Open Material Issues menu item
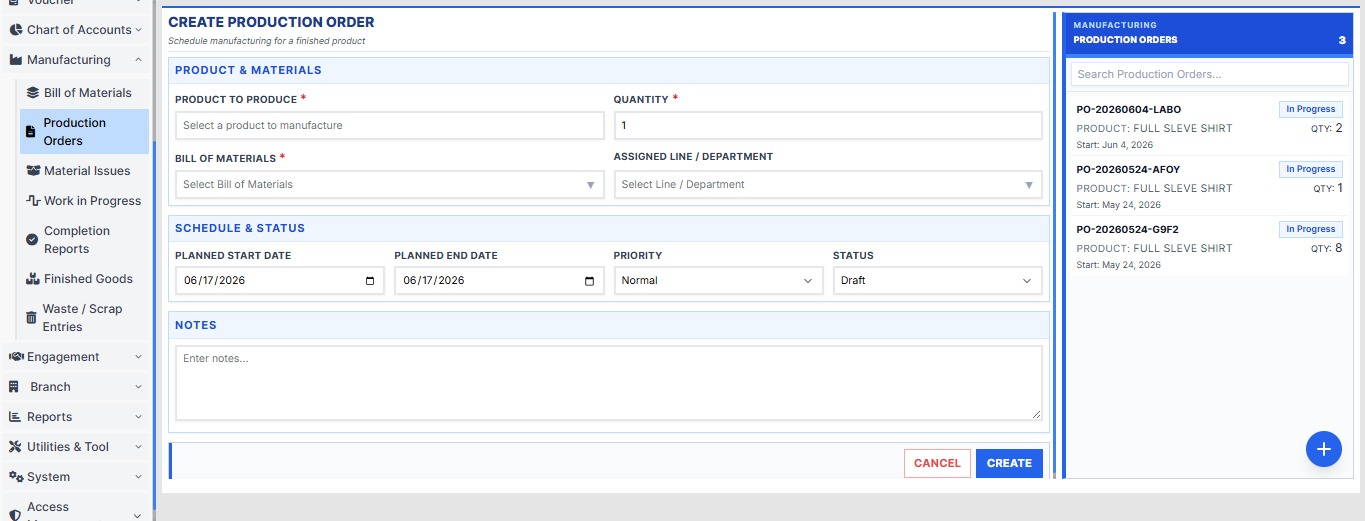The height and width of the screenshot is (521, 1365). coord(84,171)
